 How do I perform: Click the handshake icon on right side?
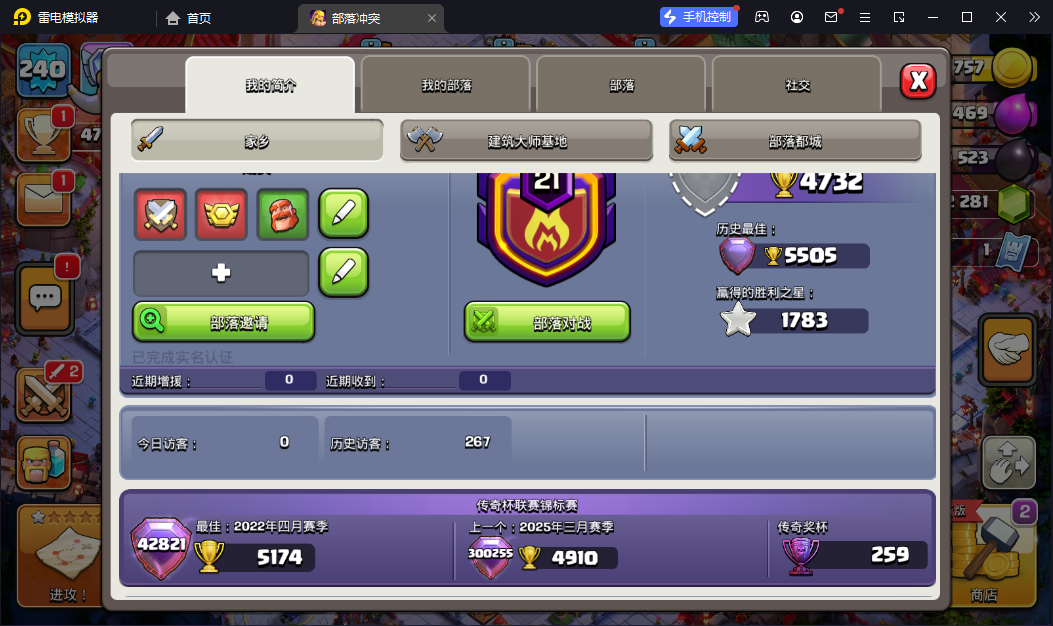pyautogui.click(x=1007, y=349)
